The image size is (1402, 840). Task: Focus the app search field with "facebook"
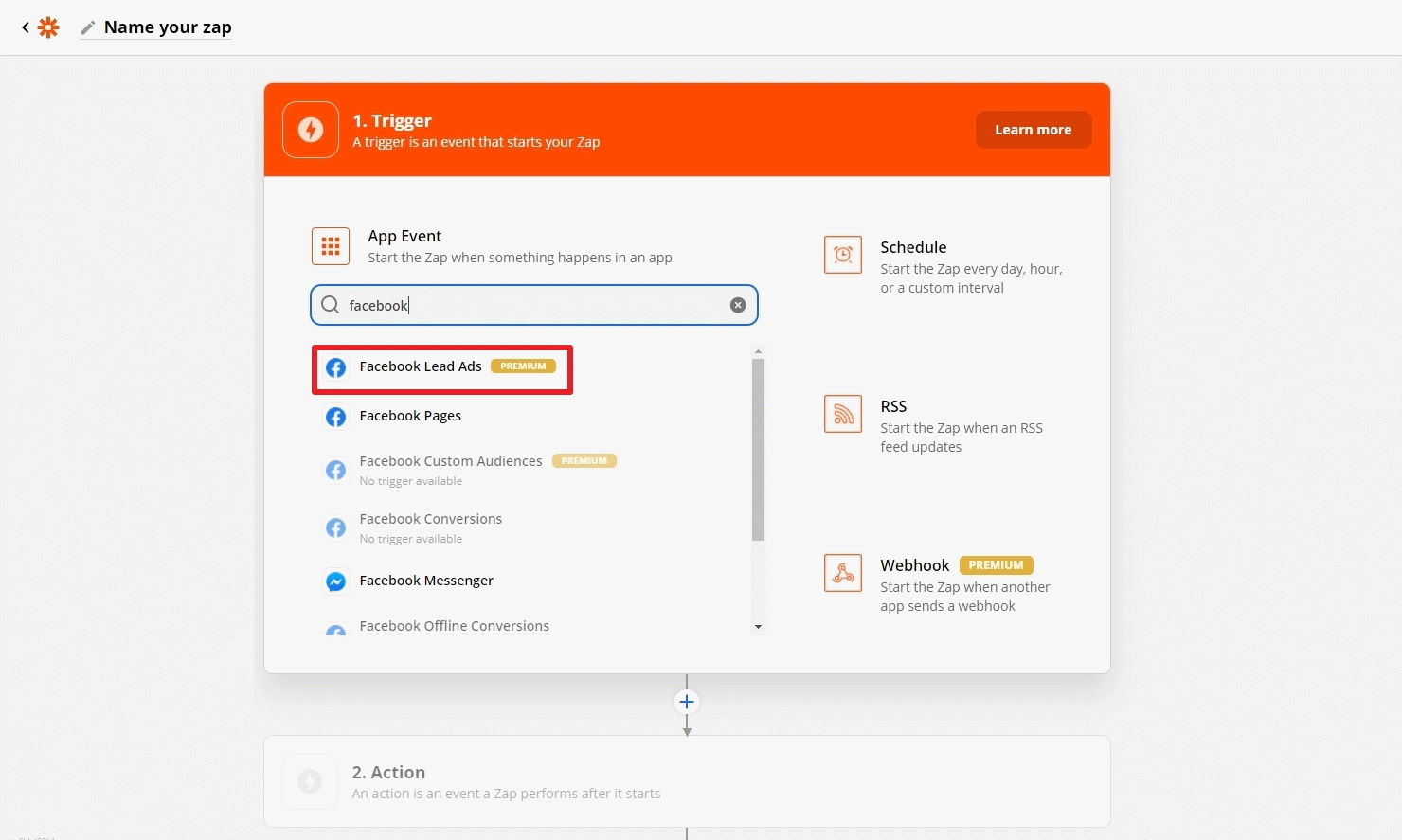534,305
